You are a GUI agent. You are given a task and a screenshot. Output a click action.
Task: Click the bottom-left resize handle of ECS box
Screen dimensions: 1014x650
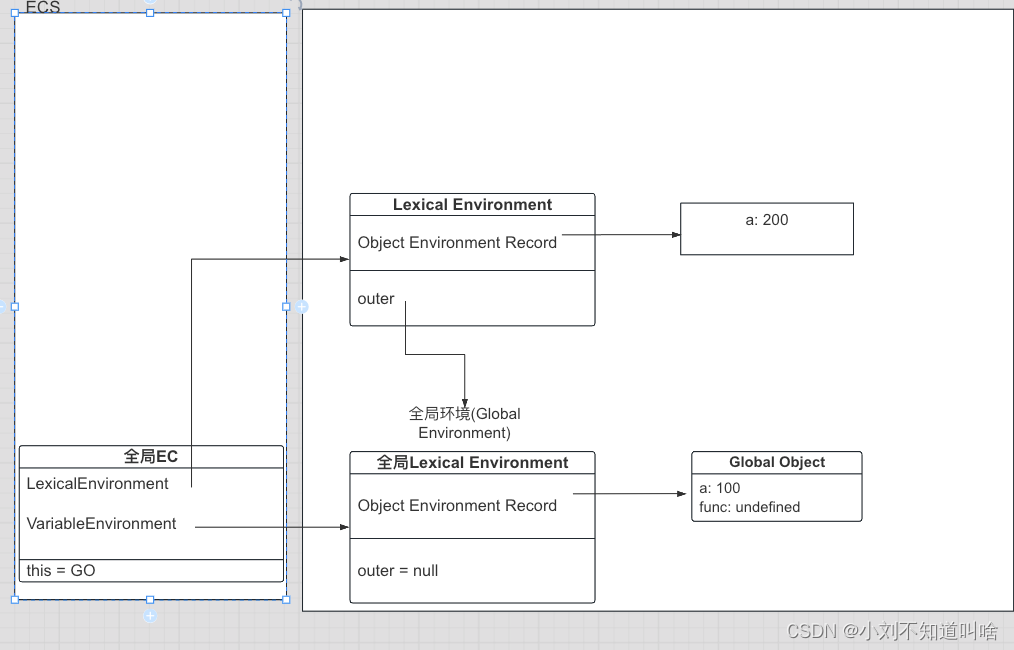coord(15,600)
